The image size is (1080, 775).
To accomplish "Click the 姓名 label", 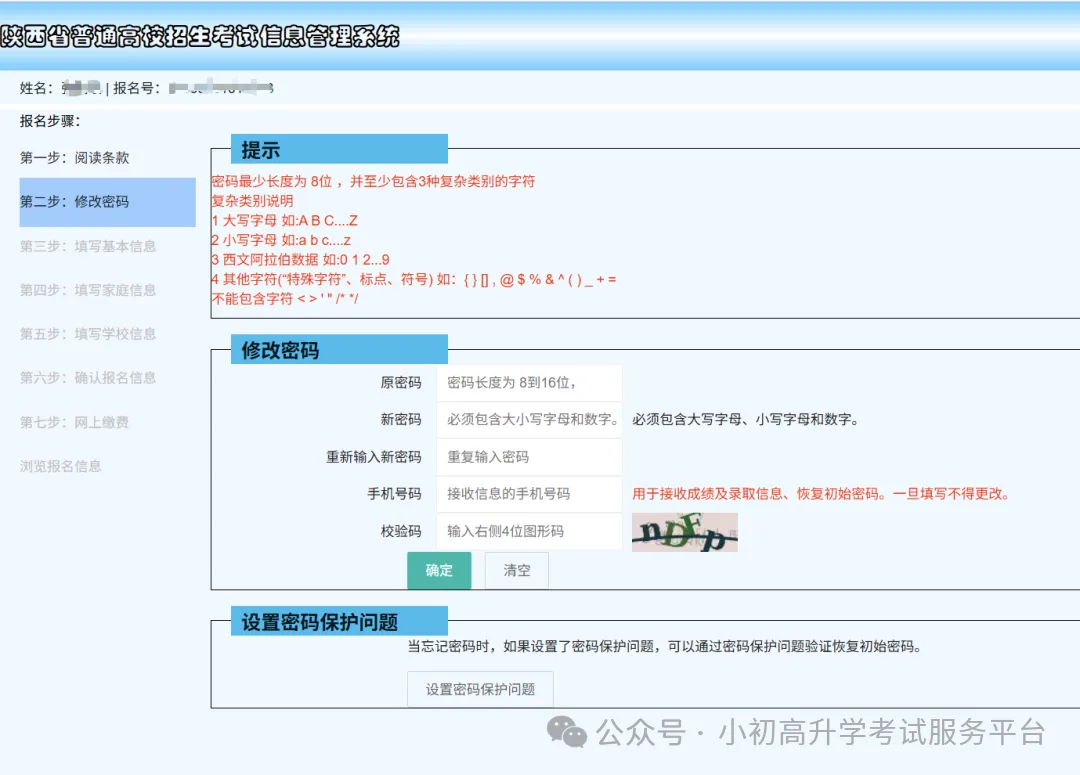I will point(37,88).
